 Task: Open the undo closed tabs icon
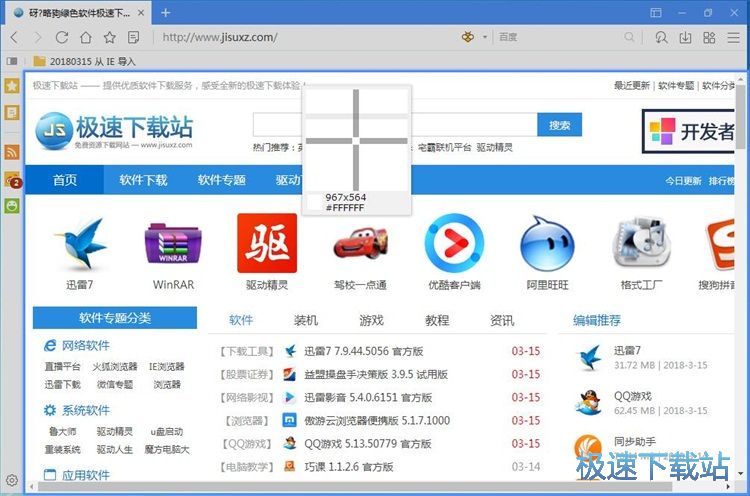click(x=661, y=37)
